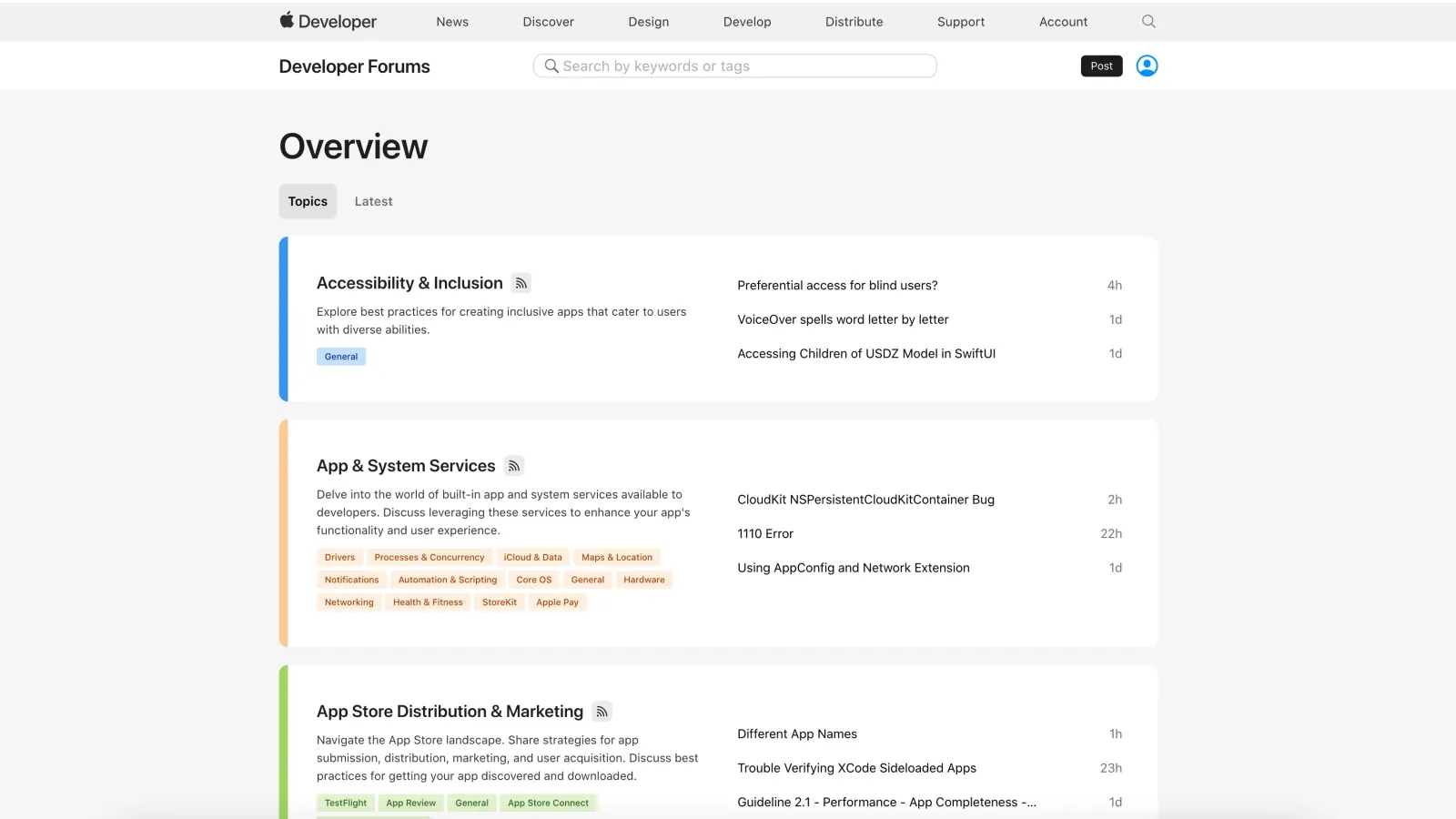Open the '1110 Error' thread
The height and width of the screenshot is (819, 1456).
point(765,533)
